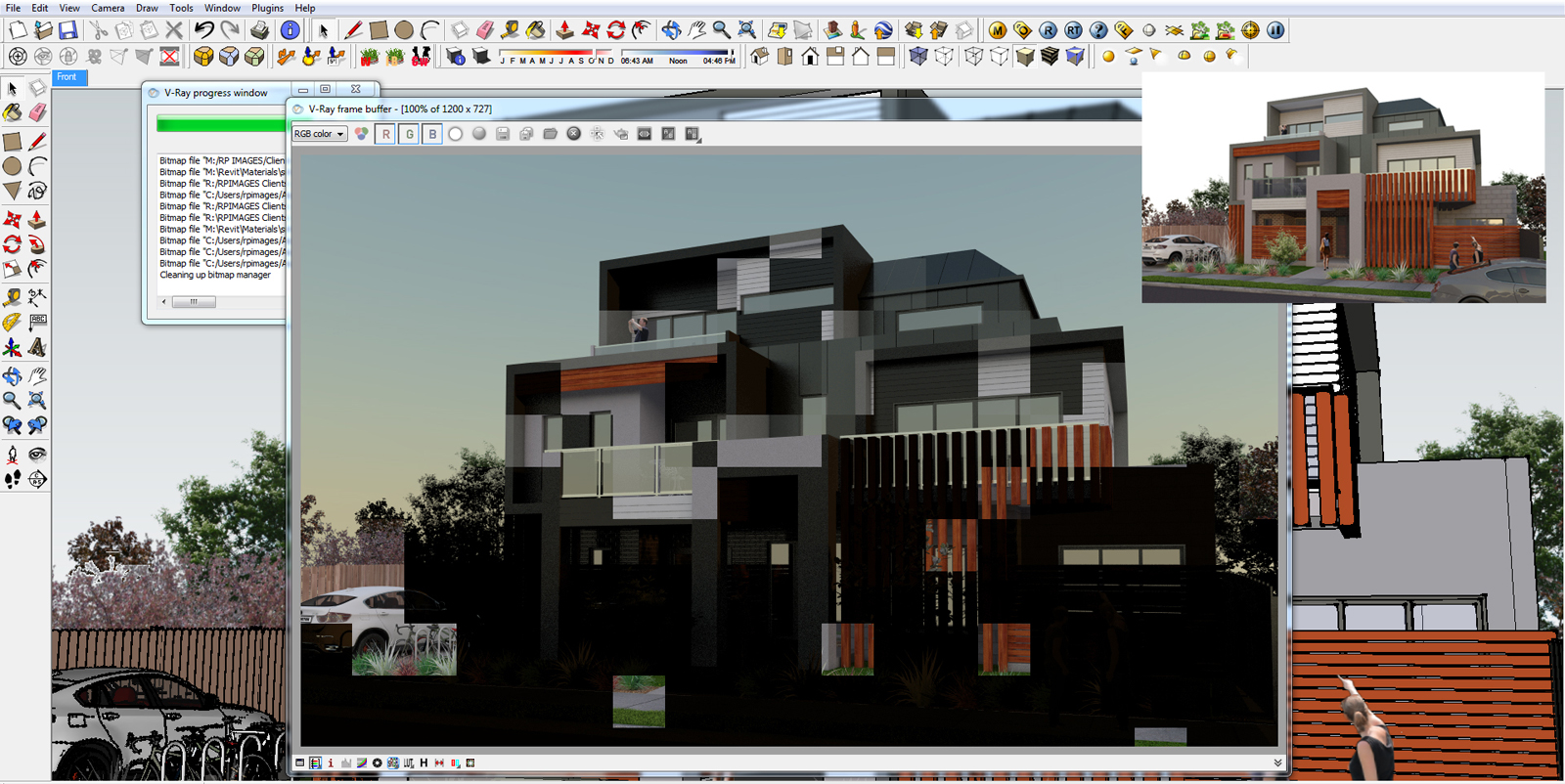Click track mouse icon in frame buffer

[598, 134]
